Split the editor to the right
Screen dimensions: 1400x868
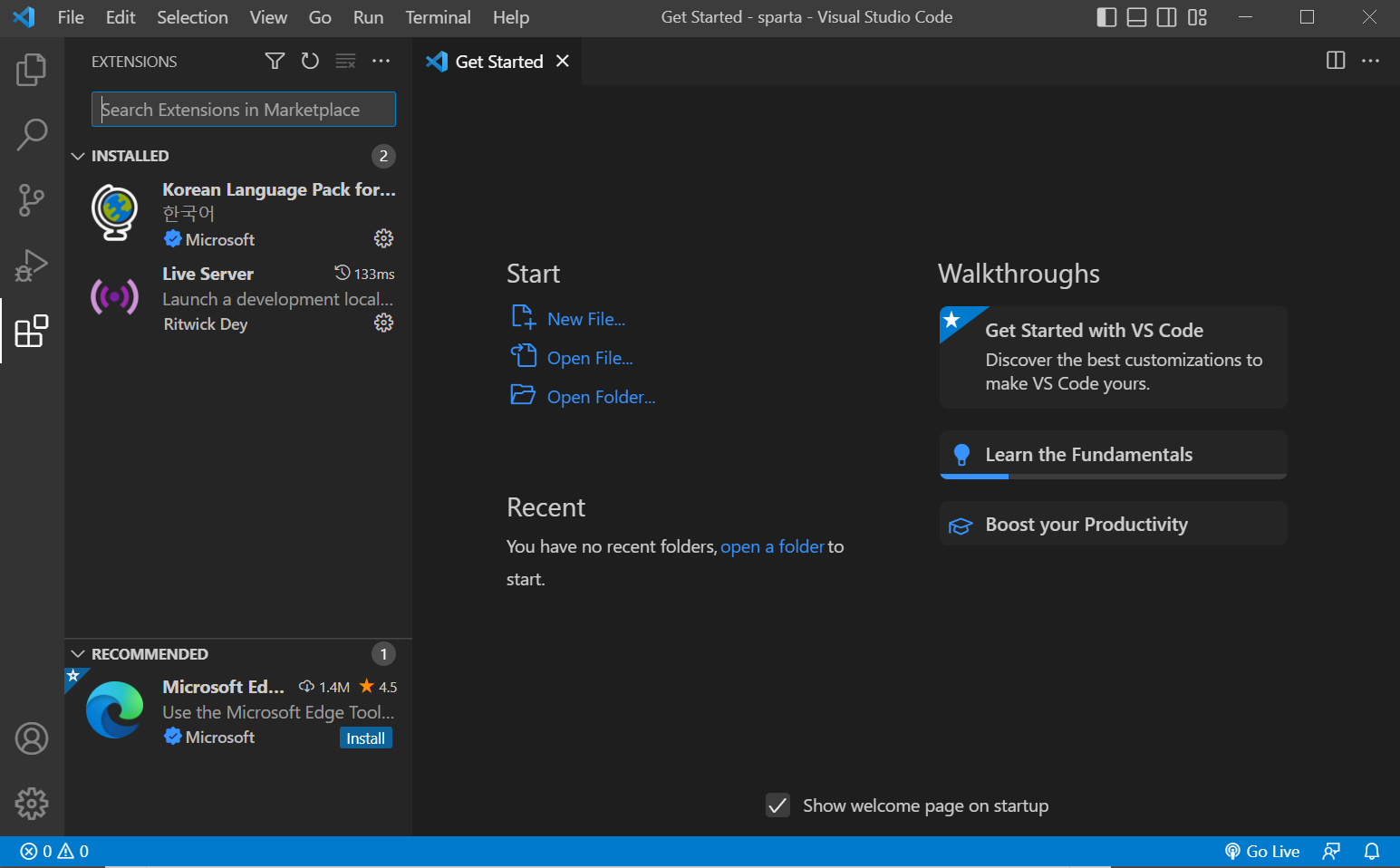[1336, 61]
